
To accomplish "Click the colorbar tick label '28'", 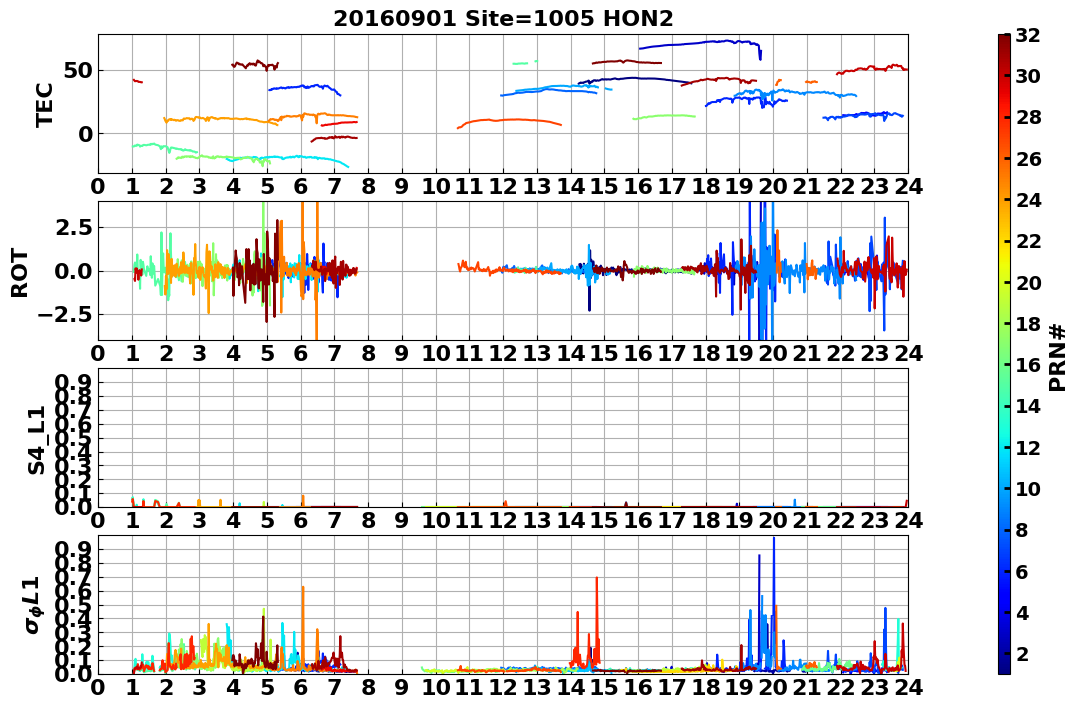I will (x=1027, y=117).
